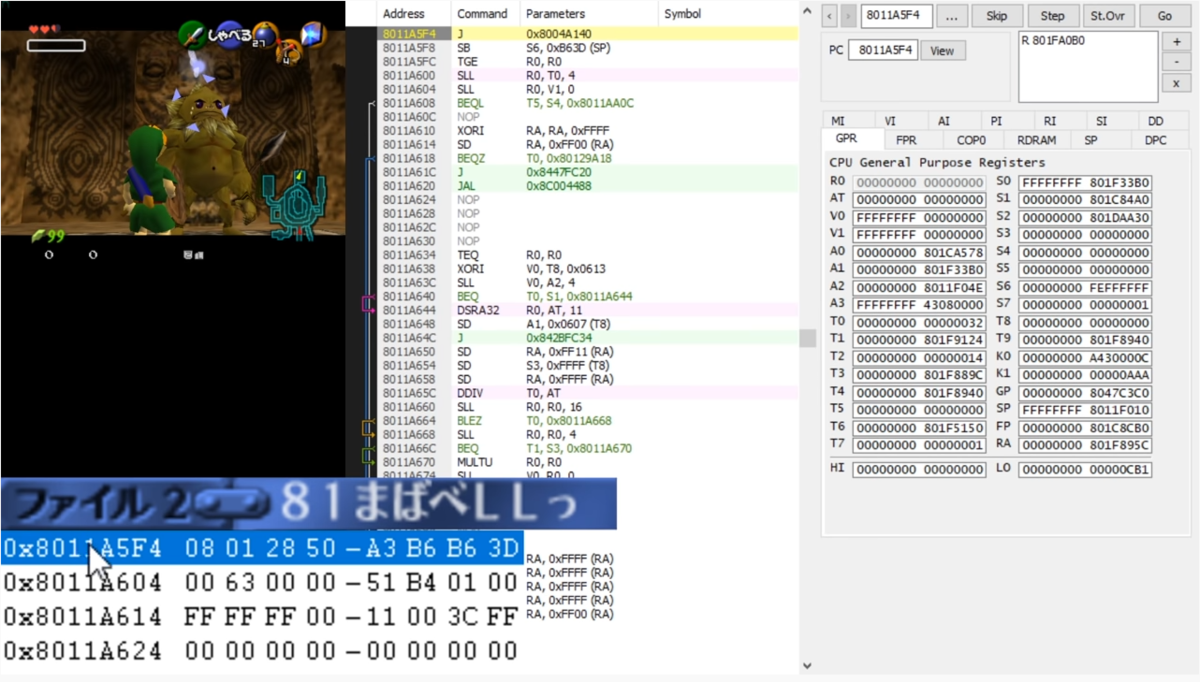1200x682 pixels.
Task: Switch to the DD tab
Action: pyautogui.click(x=1156, y=121)
